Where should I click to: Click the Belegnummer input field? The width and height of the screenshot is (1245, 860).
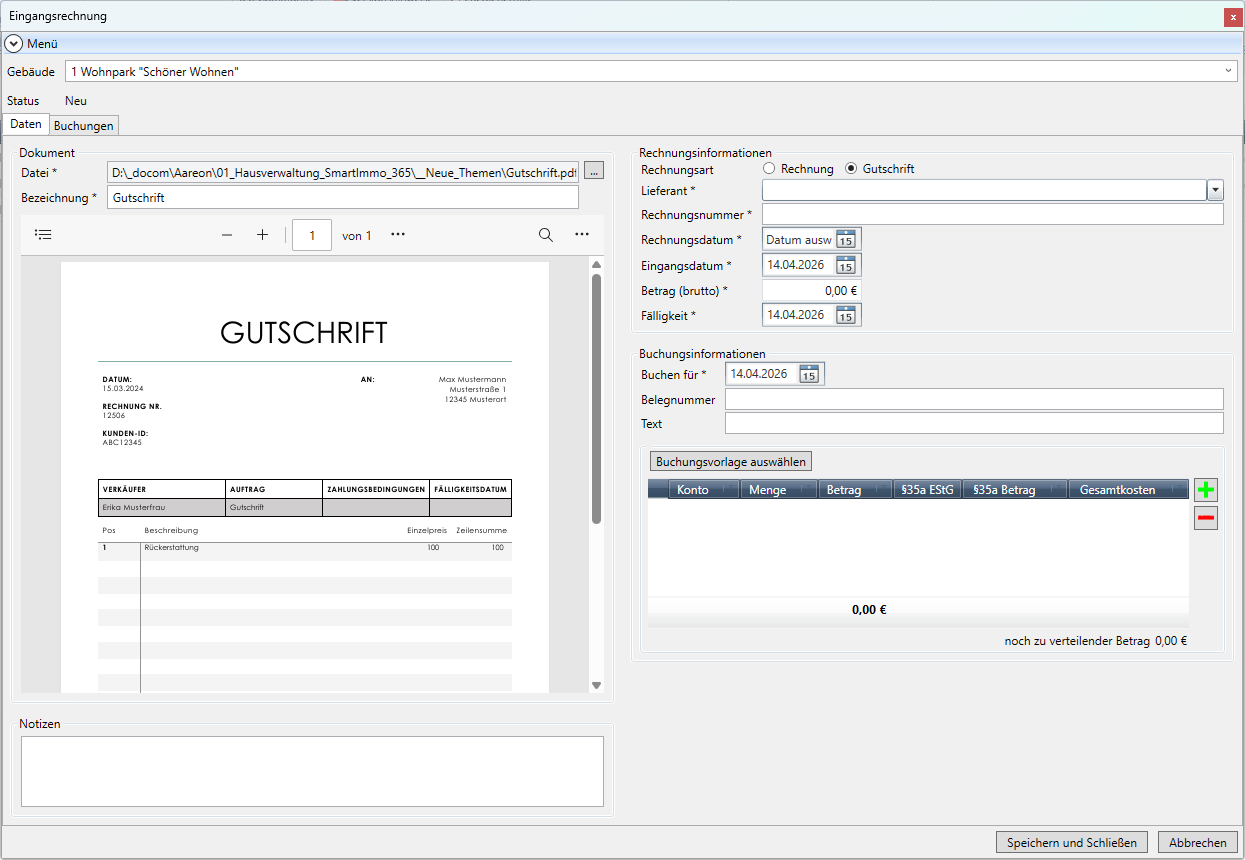974,399
